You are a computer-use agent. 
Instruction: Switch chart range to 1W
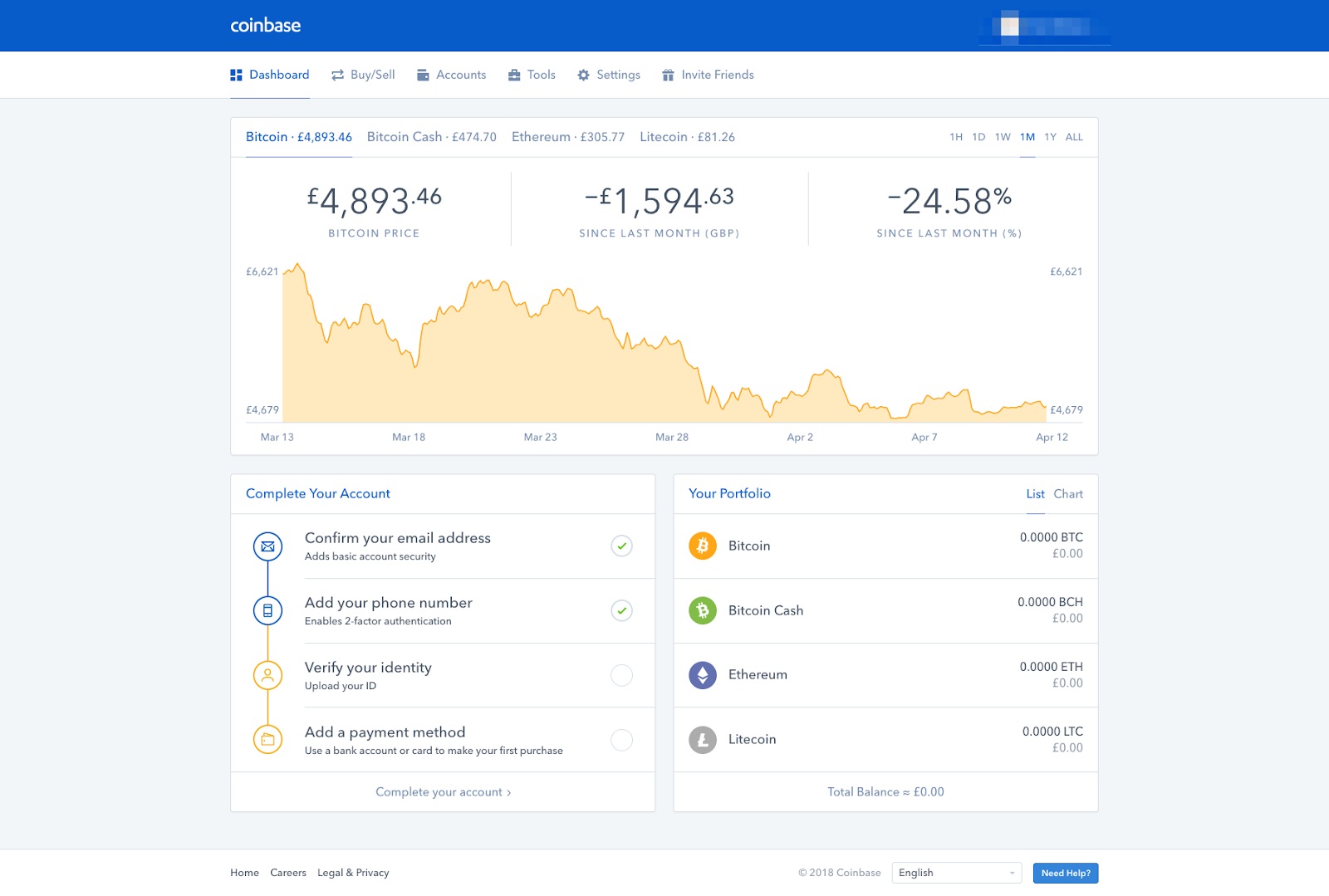[1003, 137]
